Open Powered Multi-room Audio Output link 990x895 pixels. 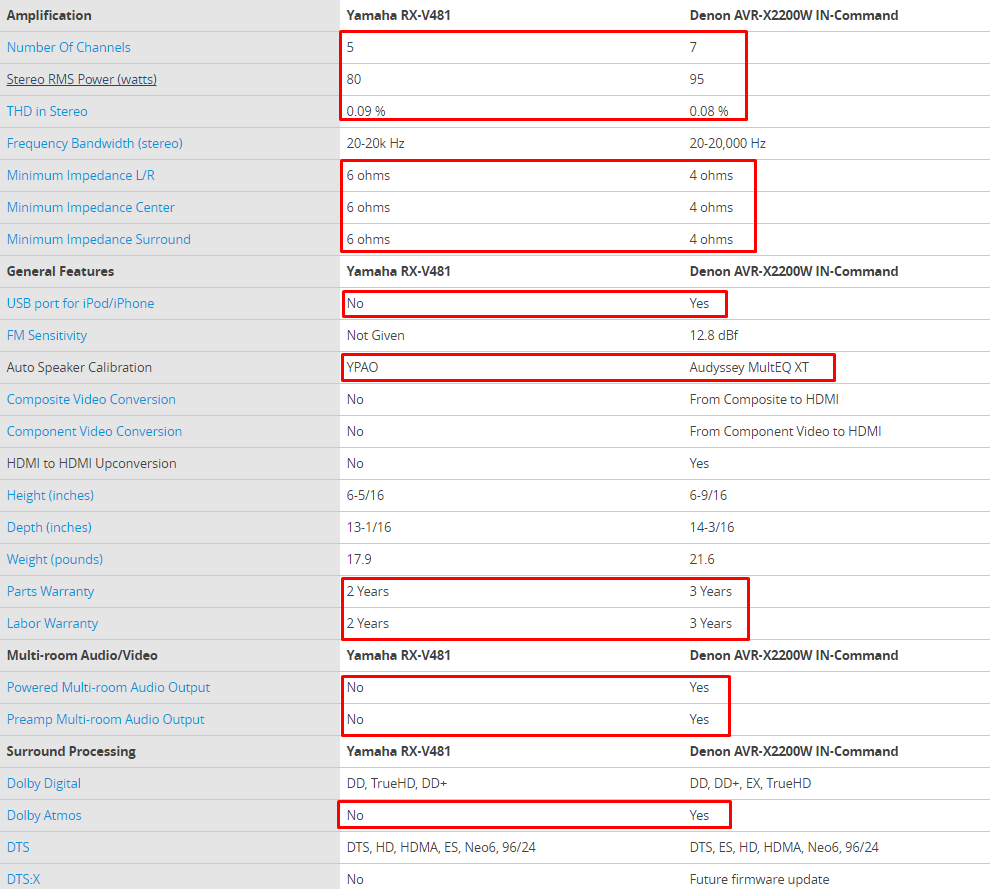108,687
